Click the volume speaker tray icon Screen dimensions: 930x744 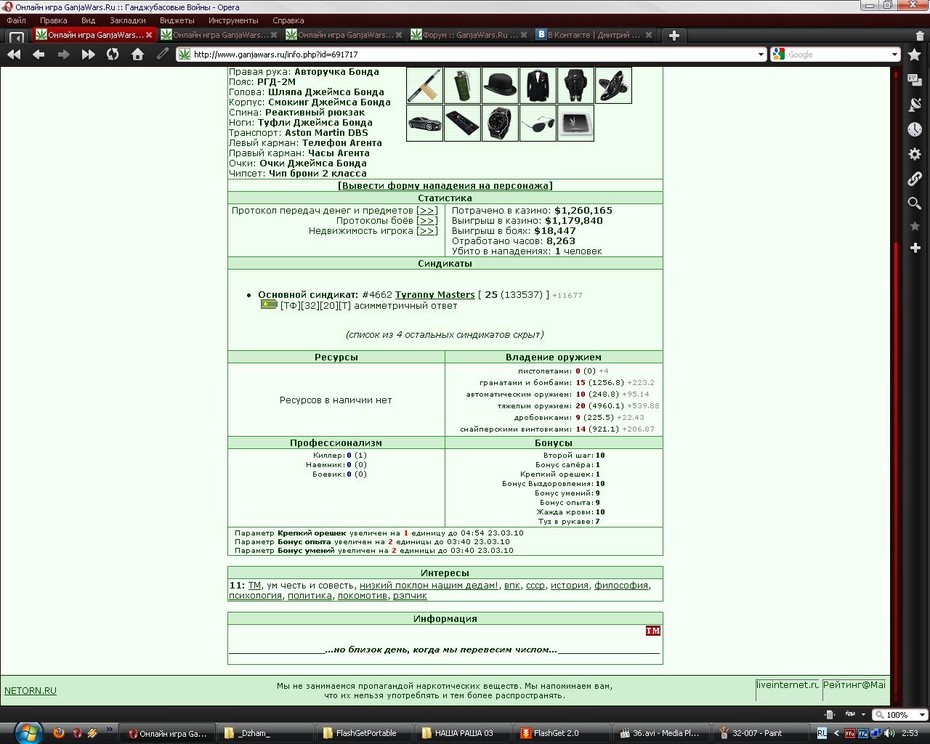pos(888,733)
